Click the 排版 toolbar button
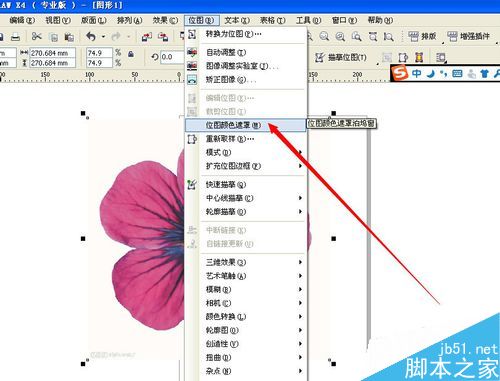Viewport: 500px width, 381px height. pos(422,36)
